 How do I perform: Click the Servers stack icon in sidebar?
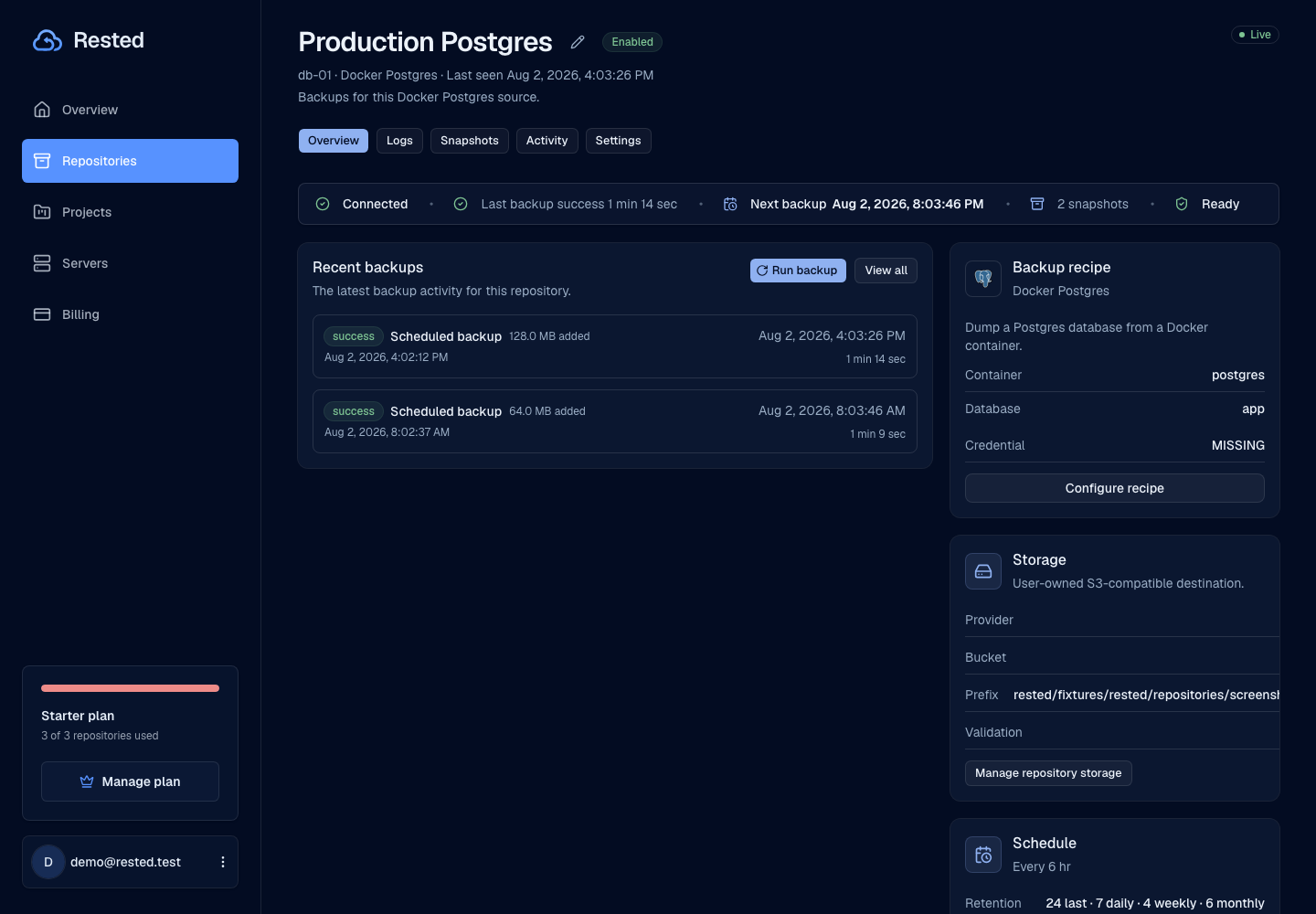click(x=42, y=263)
